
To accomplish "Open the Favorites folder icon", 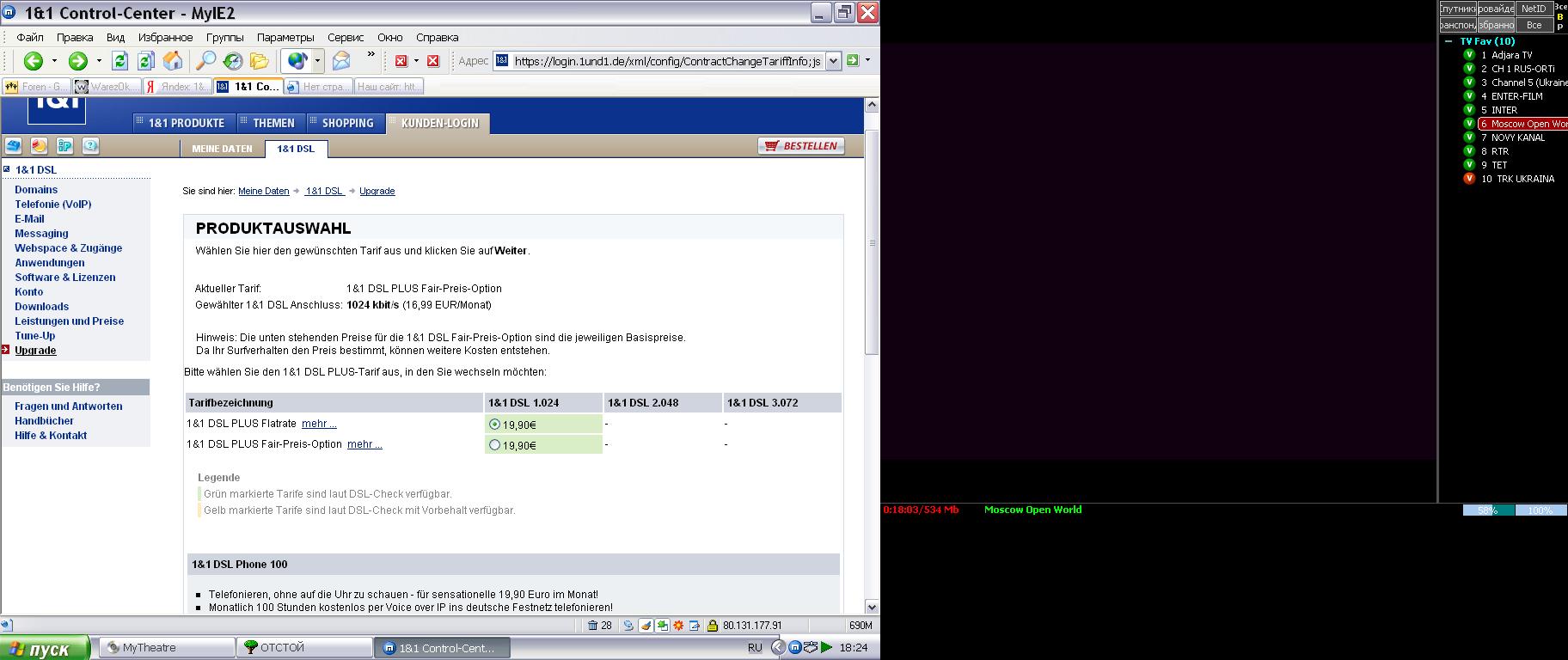I will (x=259, y=61).
